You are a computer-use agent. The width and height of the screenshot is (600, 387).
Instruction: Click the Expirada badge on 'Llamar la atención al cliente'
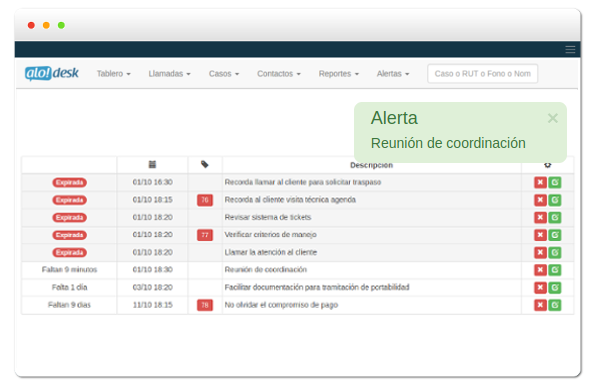pyautogui.click(x=70, y=253)
